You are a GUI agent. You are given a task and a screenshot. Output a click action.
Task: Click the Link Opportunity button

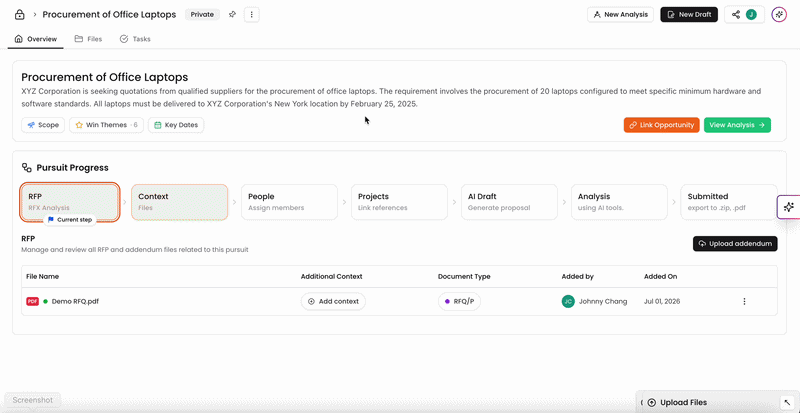(x=661, y=125)
